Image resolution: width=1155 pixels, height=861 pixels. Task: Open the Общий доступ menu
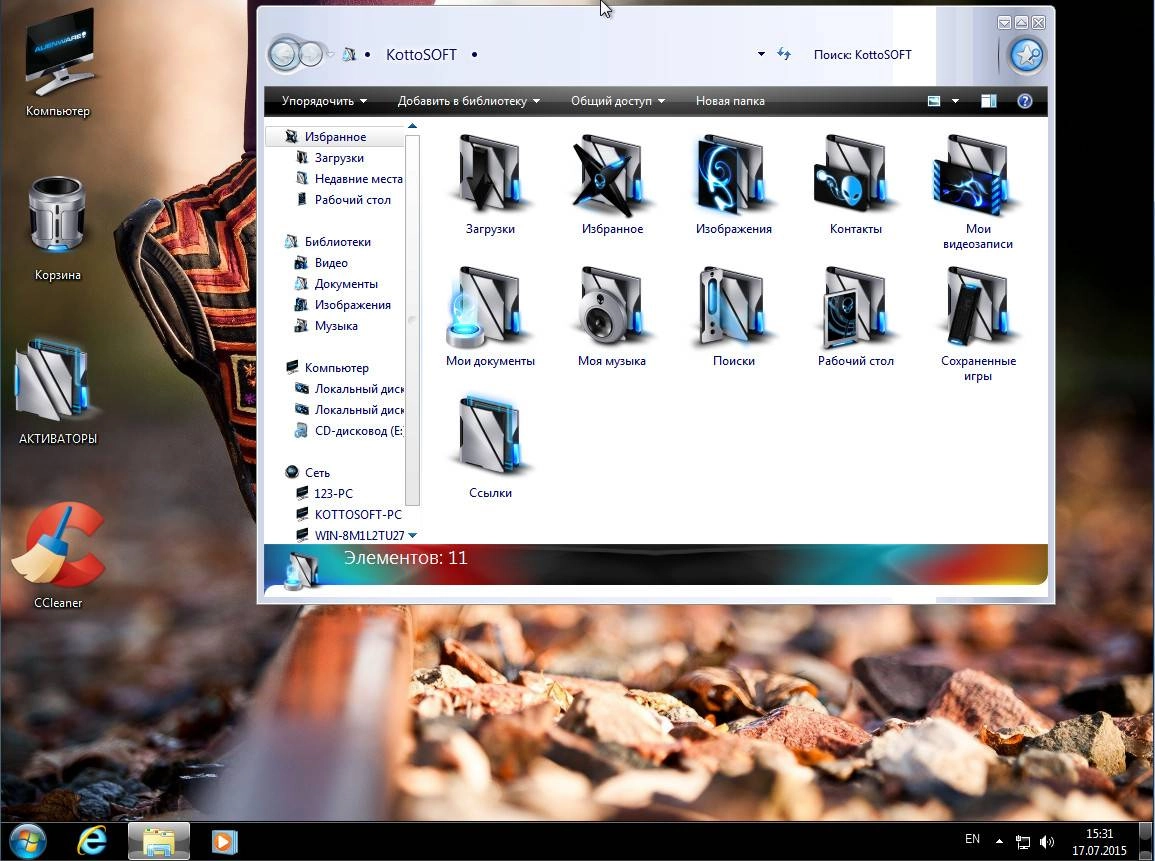(x=618, y=101)
